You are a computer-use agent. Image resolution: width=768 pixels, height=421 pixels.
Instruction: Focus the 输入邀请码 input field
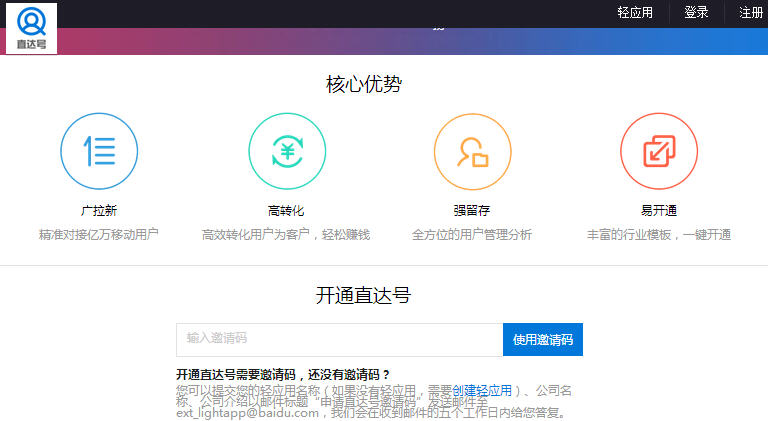coord(339,339)
